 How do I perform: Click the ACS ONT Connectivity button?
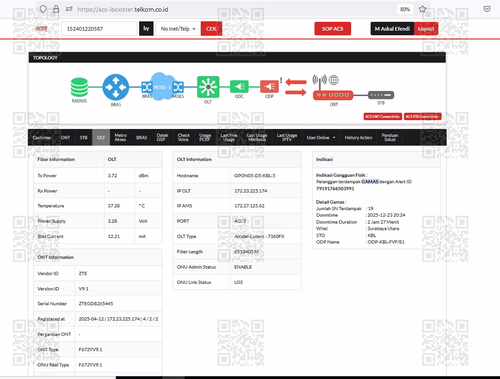point(383,116)
